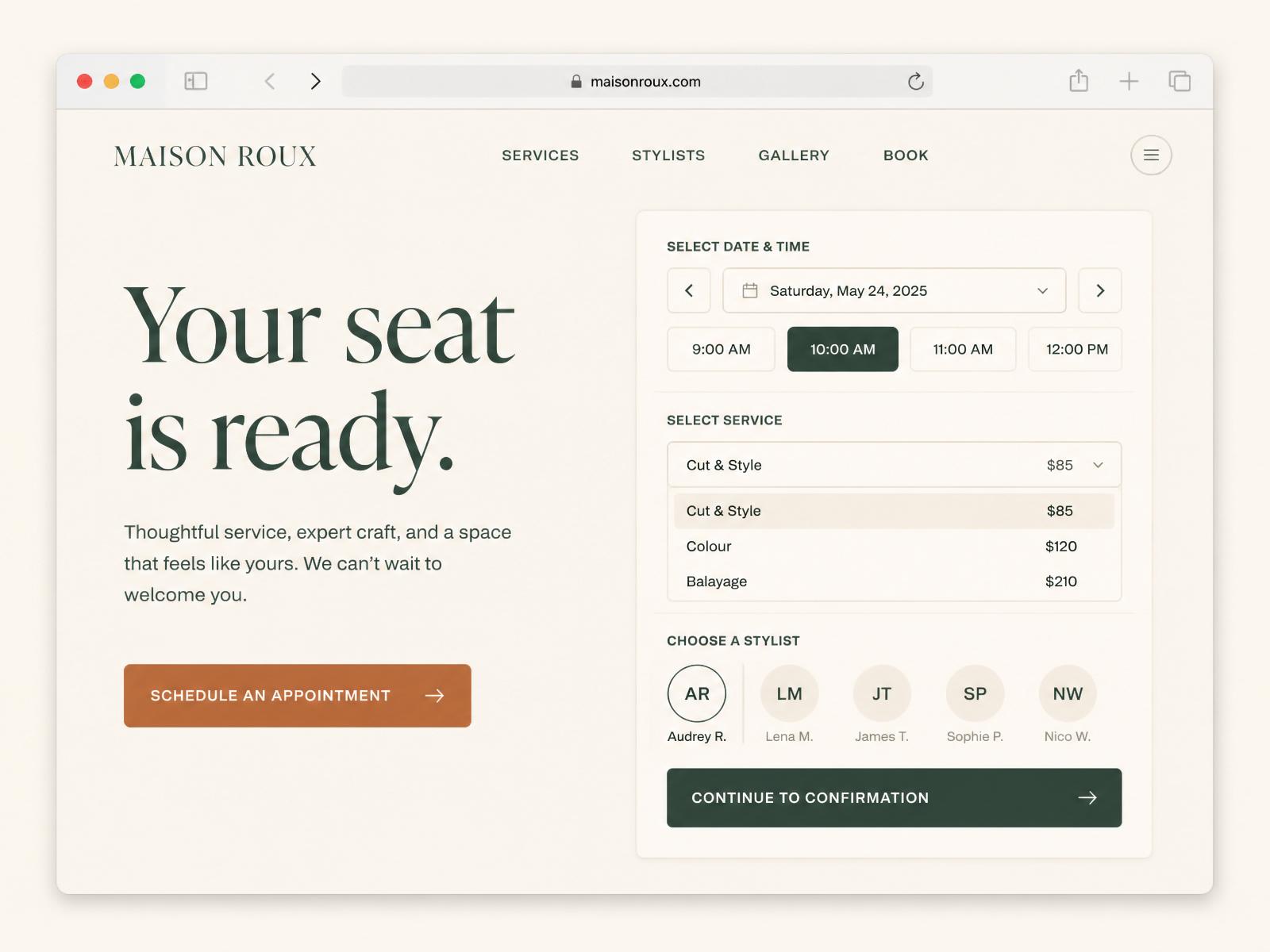Click the MAISON ROUX logo
The height and width of the screenshot is (952, 1270).
coord(215,155)
